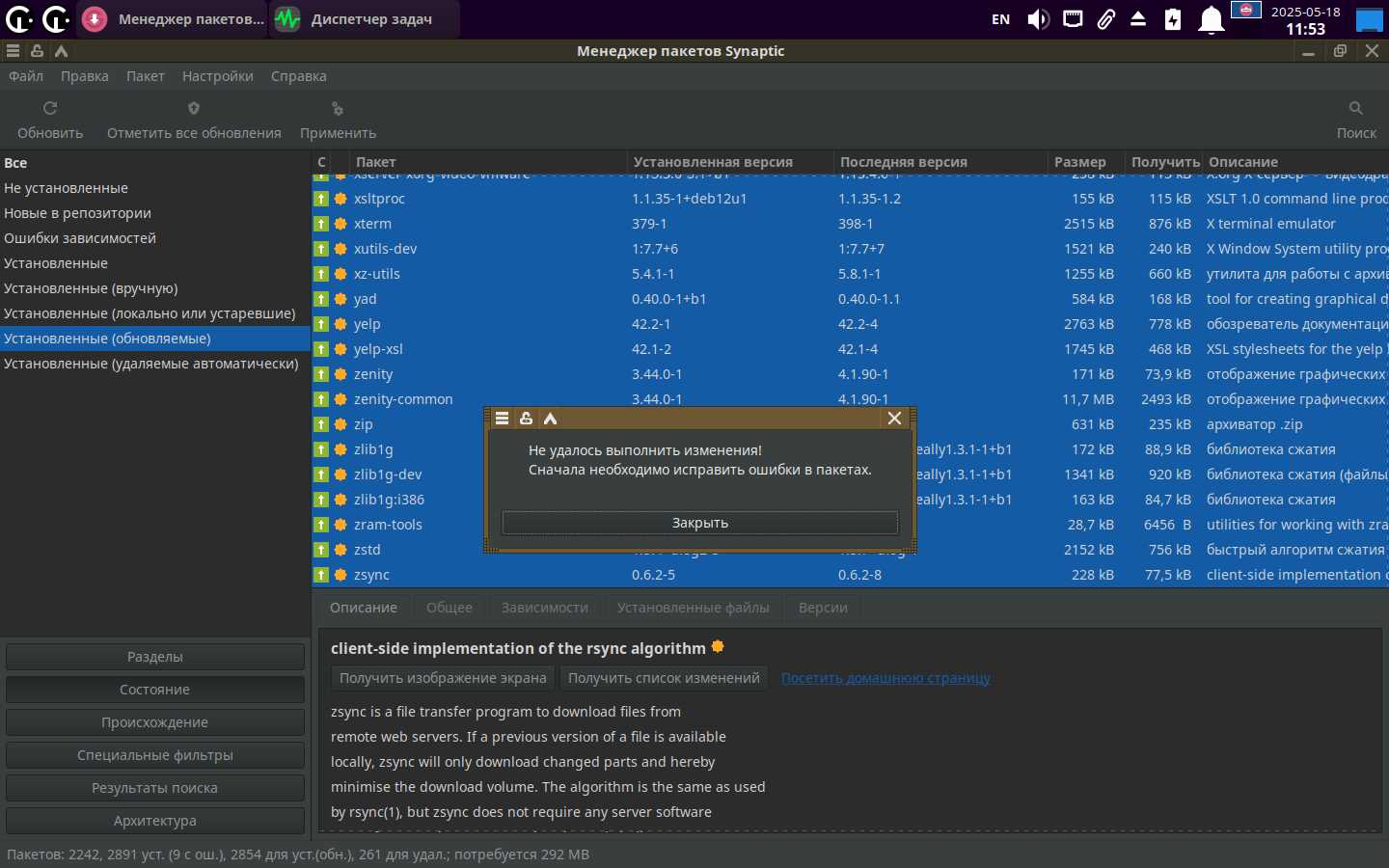Viewport: 1389px width, 868px height.
Task: Switch to Диспетчер задач in the taskbar
Action: click(x=364, y=19)
